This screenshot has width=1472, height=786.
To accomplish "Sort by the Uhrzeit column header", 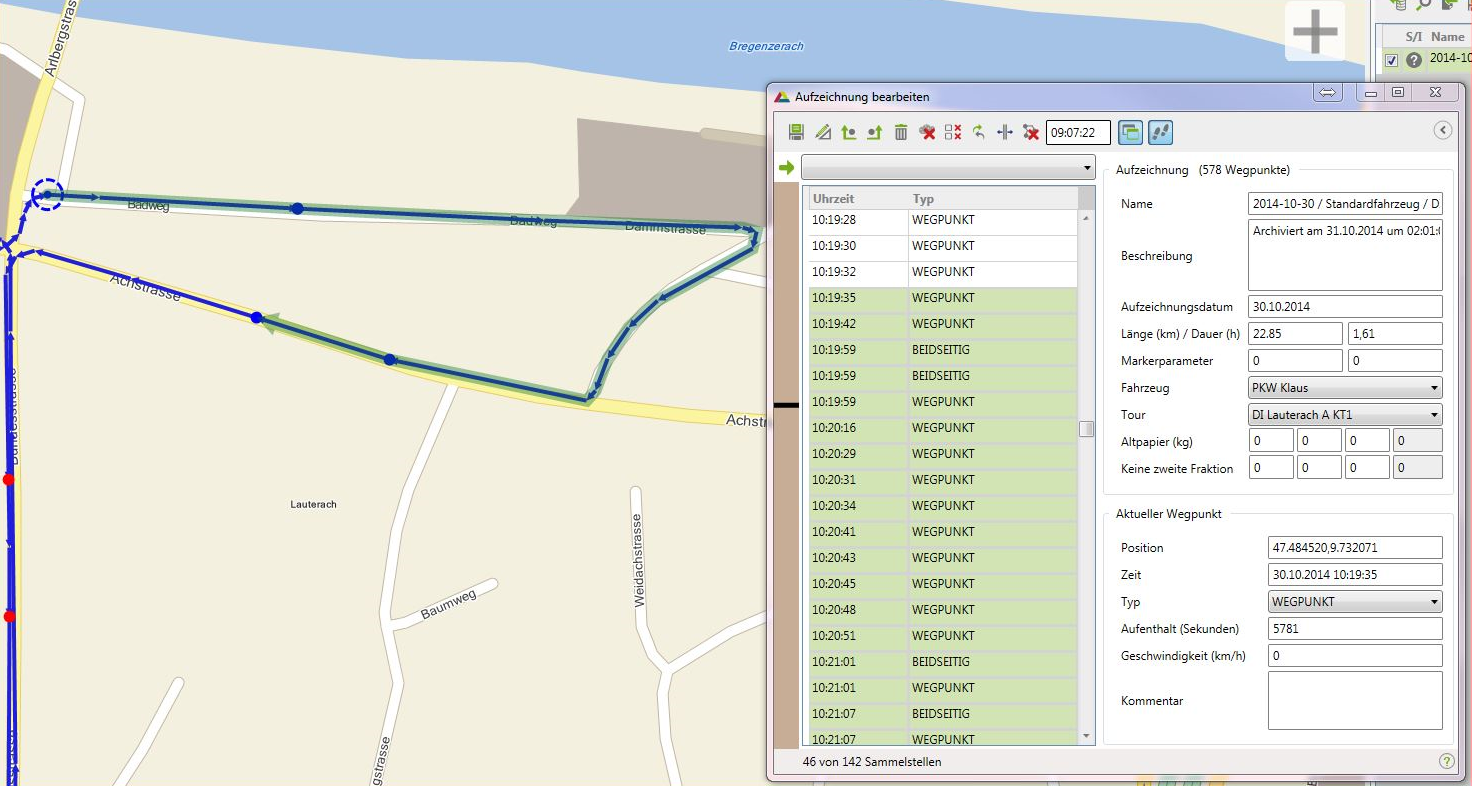I will (858, 198).
